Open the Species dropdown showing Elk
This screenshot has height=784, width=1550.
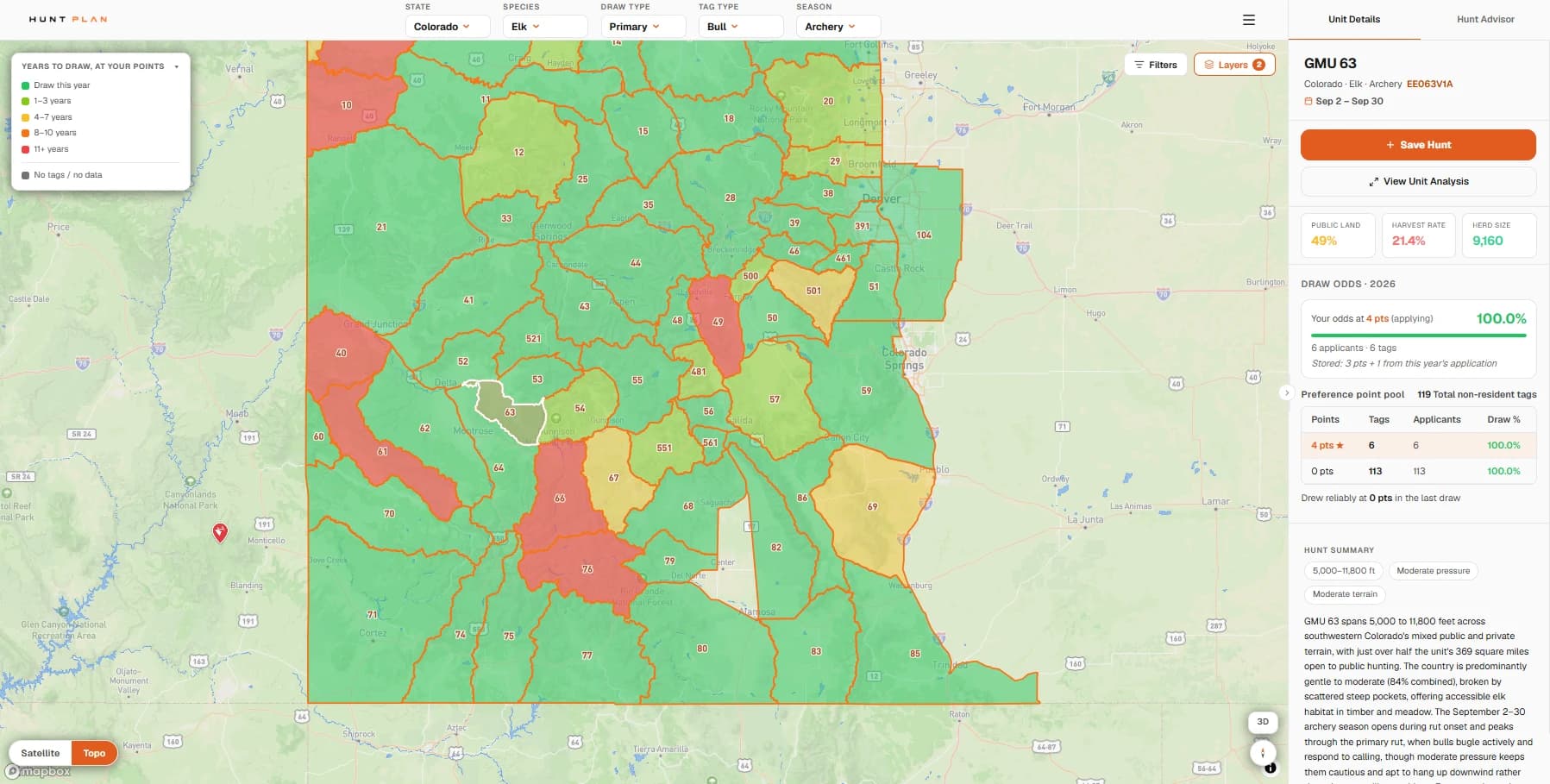[x=545, y=27]
